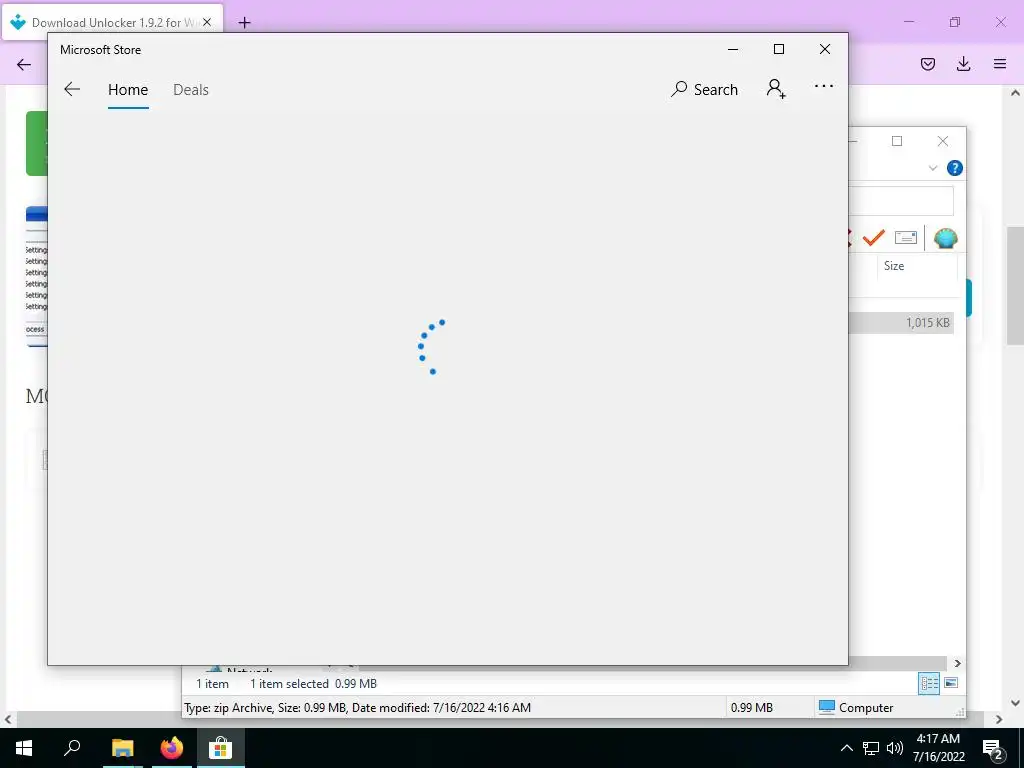Switch Explorer to details view
Image resolution: width=1024 pixels, height=768 pixels.
click(929, 684)
